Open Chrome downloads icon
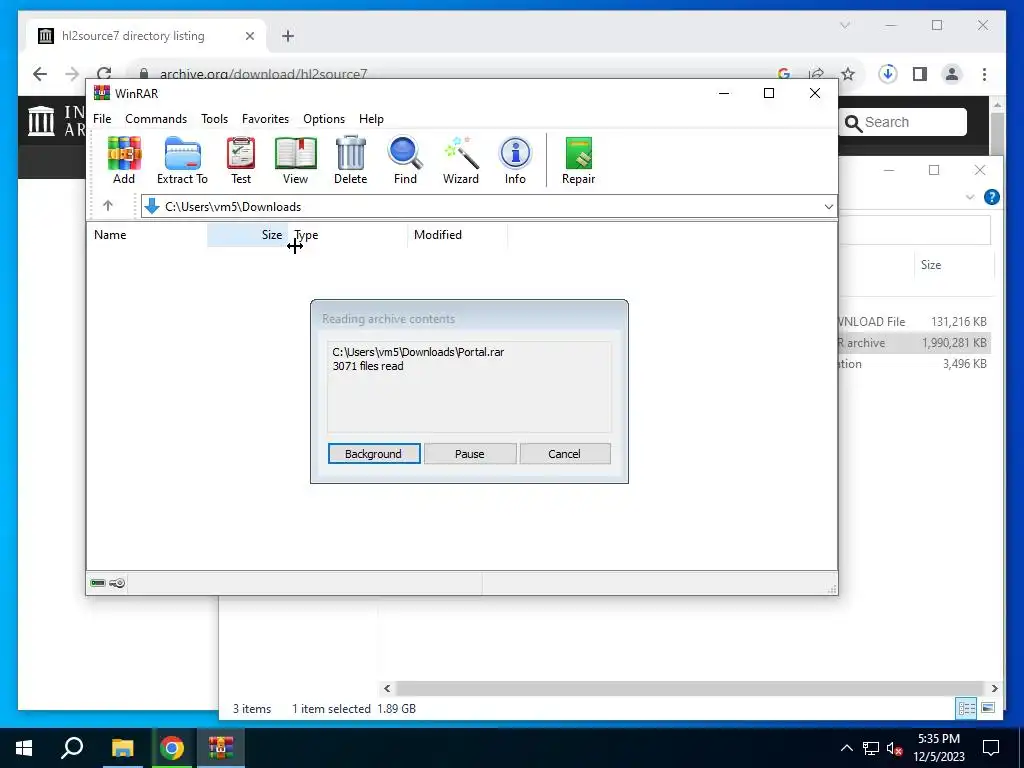1024x768 pixels. 887,74
